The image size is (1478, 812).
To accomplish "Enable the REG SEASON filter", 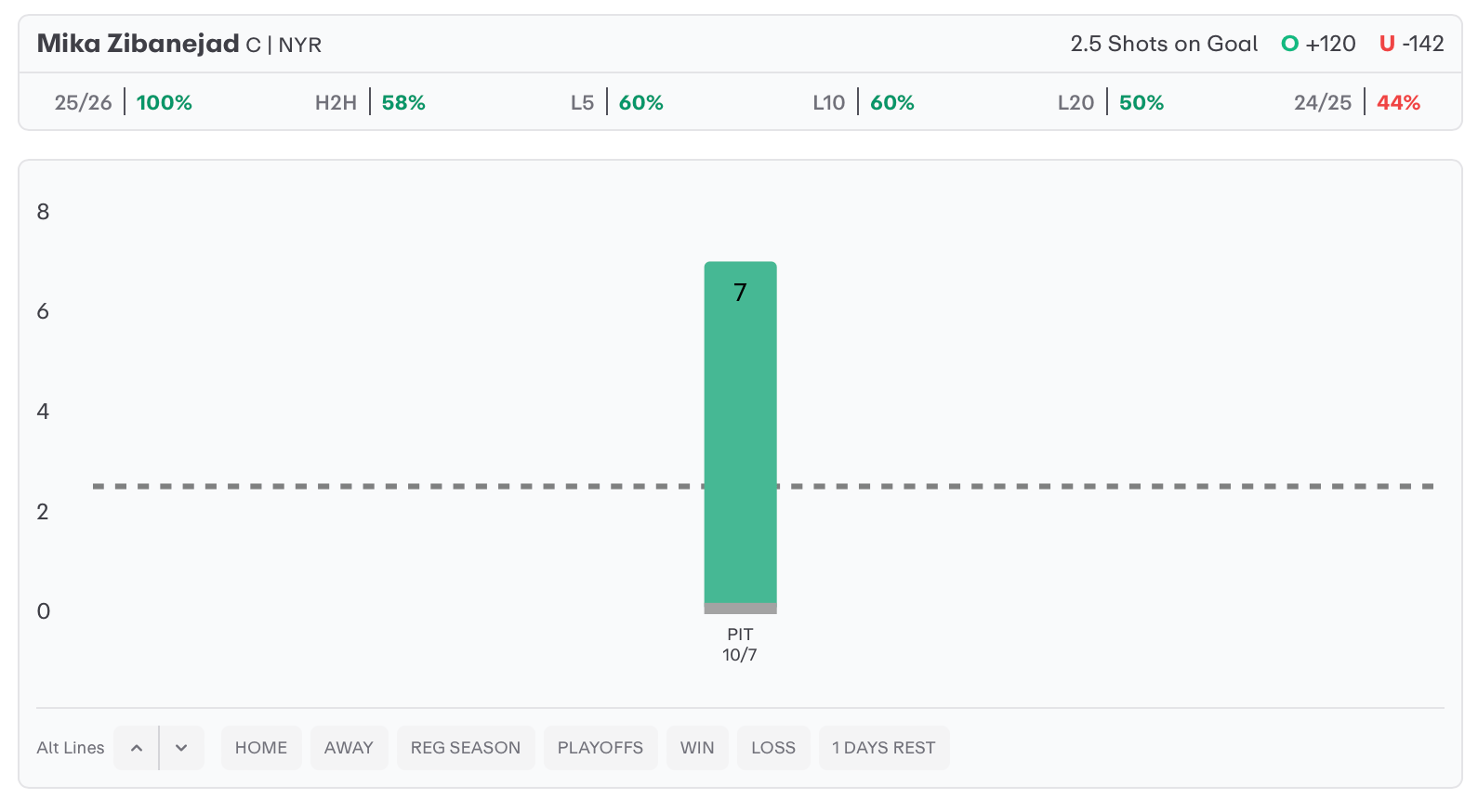I will [x=466, y=748].
